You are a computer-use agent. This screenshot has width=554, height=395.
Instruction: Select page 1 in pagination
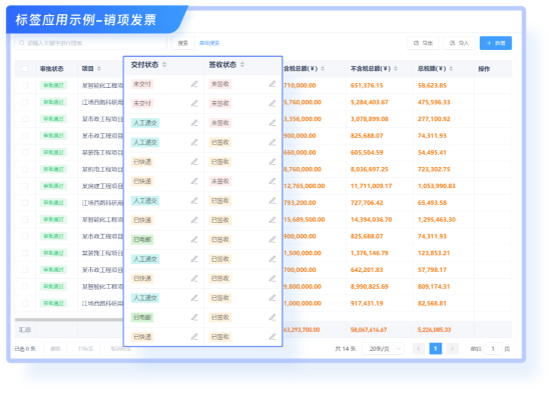click(x=435, y=349)
